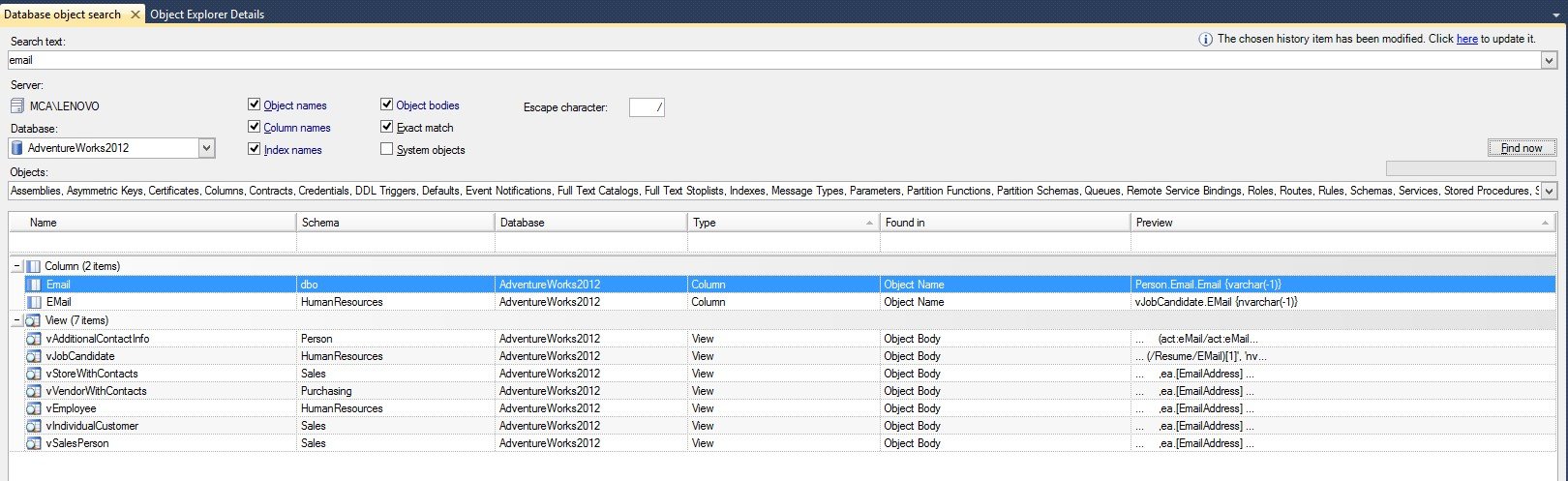Select the vEmployee view result
This screenshot has height=481, width=1568.
pyautogui.click(x=790, y=408)
